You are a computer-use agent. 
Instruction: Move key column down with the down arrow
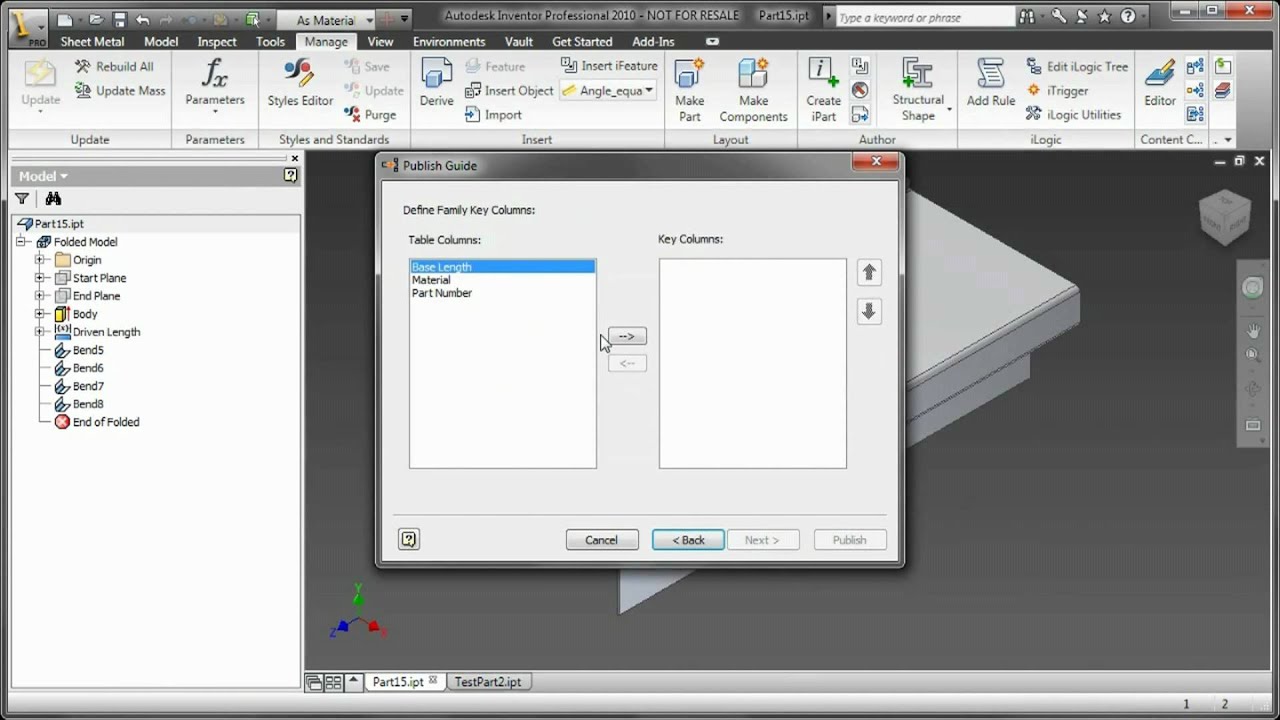tap(869, 311)
